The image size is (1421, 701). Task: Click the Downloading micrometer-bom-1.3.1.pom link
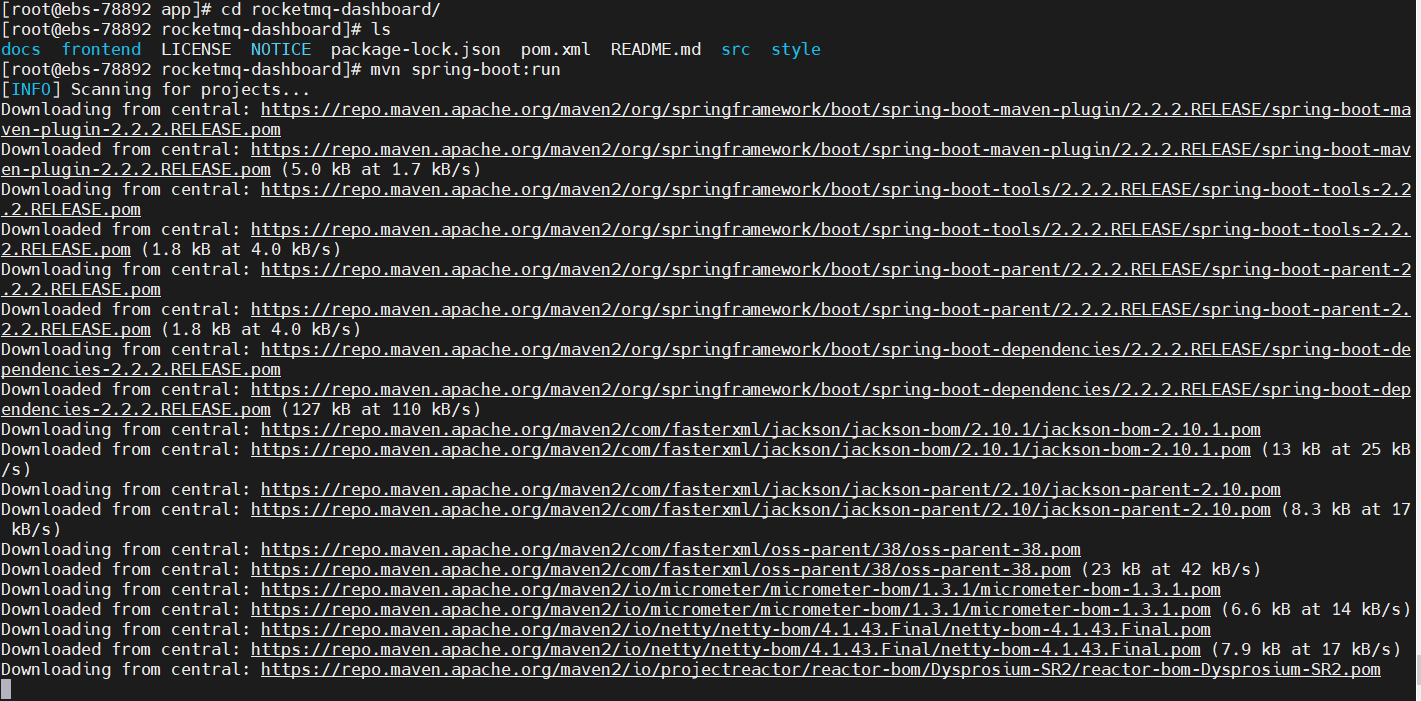point(740,589)
